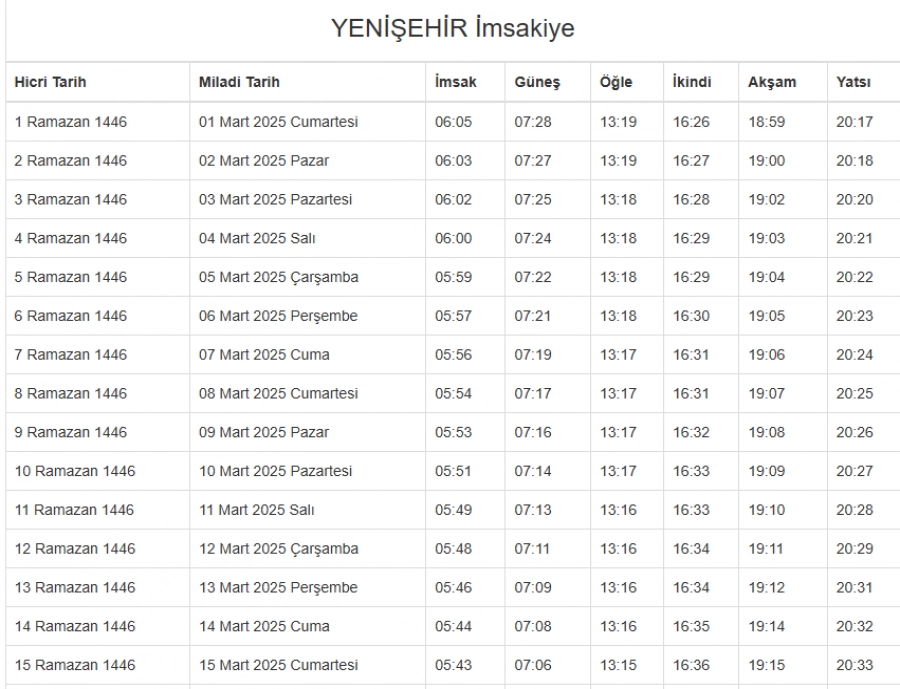This screenshot has height=689, width=900.
Task: Click İmsak time 06:00 for 4 Ramazan
Action: point(453,238)
